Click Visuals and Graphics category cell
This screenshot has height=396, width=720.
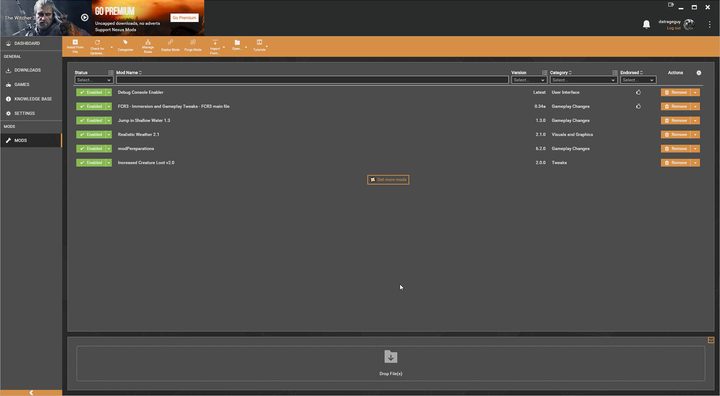572,135
